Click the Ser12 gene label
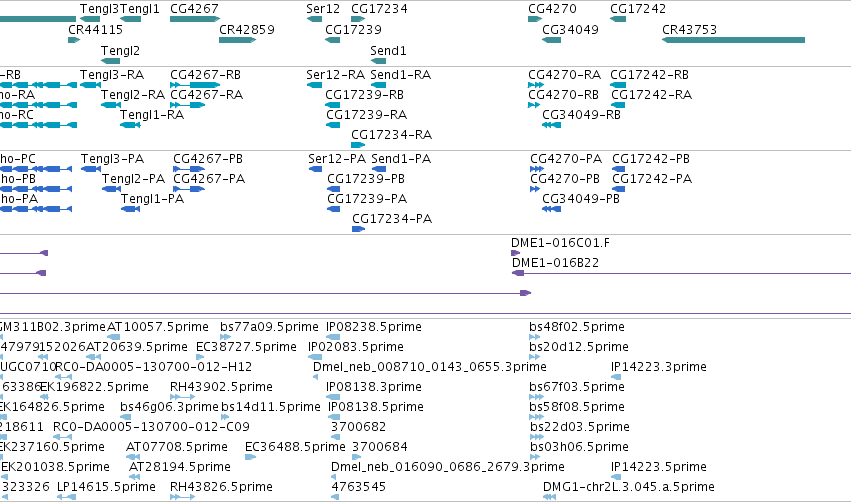851x502 pixels. click(322, 9)
